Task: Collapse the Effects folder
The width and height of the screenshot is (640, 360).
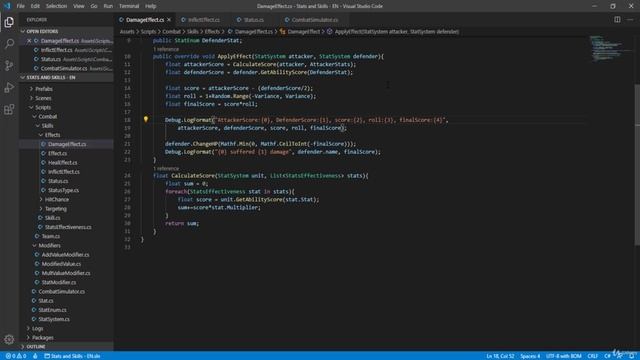Action: [52, 135]
